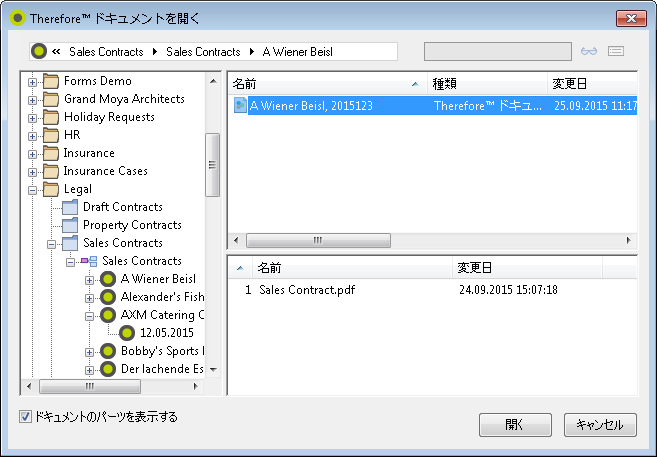The height and width of the screenshot is (457, 657).
Task: Click the Forms Demo folder icon
Action: click(51, 81)
